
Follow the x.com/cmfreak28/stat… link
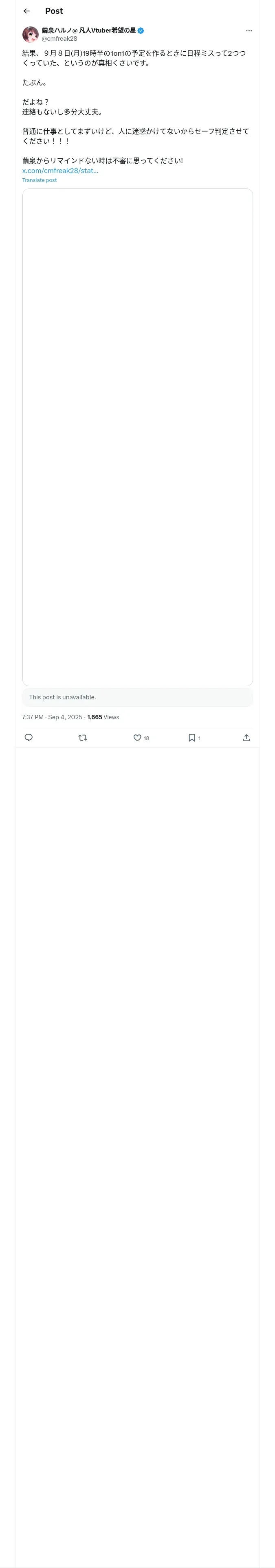point(60,171)
